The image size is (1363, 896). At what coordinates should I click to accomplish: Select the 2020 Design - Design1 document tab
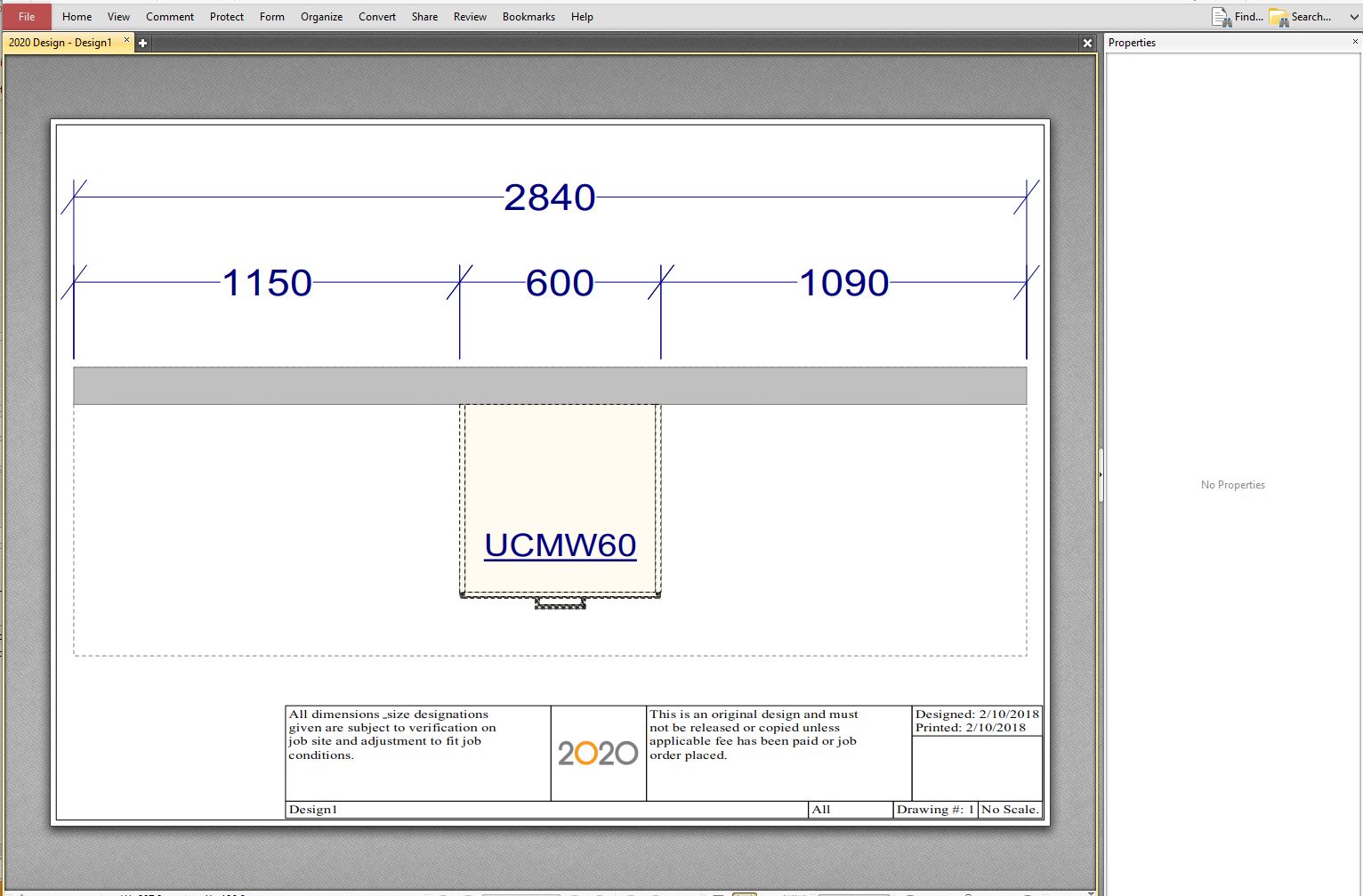[x=60, y=43]
